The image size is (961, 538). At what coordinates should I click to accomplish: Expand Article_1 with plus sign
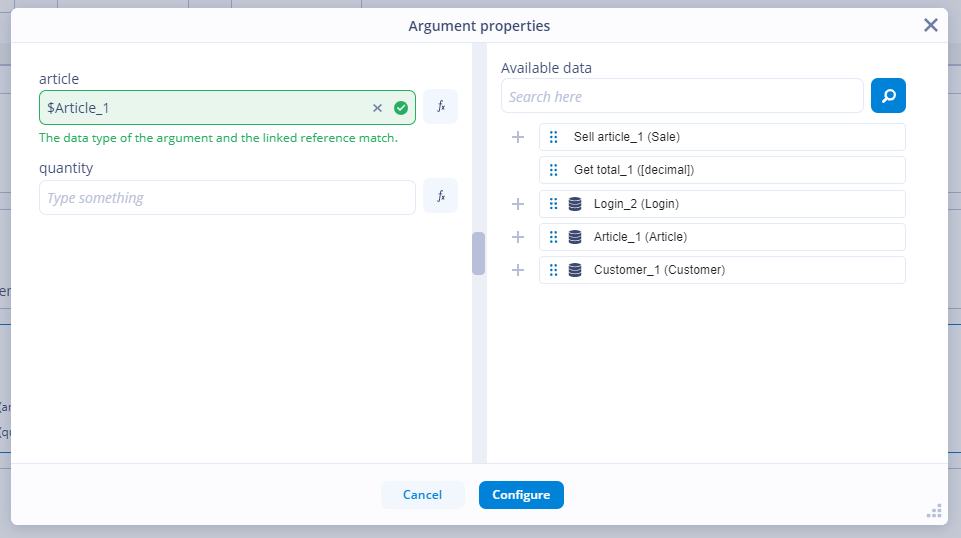click(518, 237)
